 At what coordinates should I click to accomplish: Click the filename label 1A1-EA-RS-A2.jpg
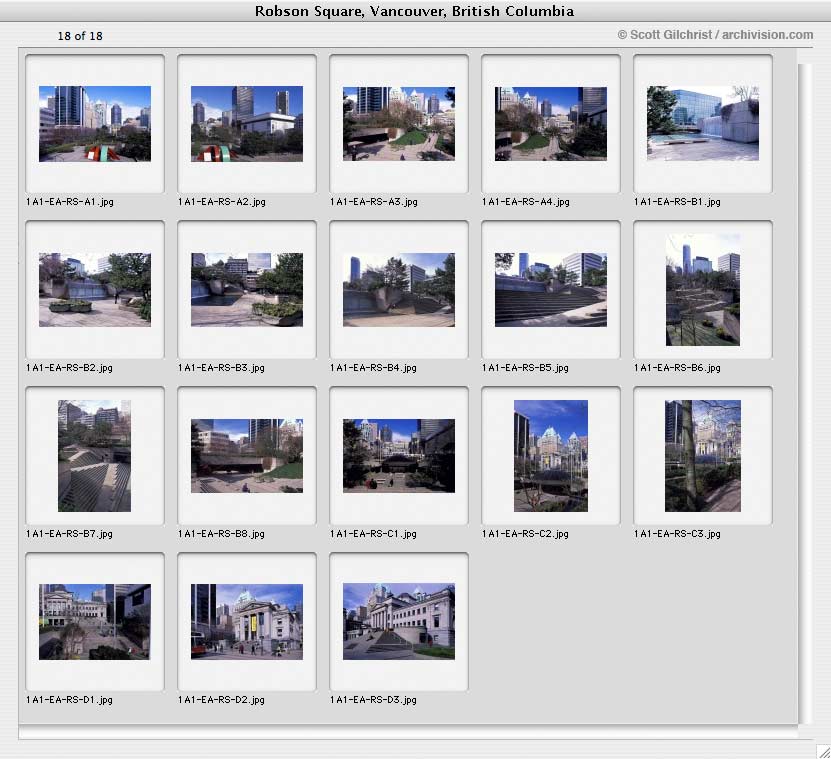(x=222, y=202)
